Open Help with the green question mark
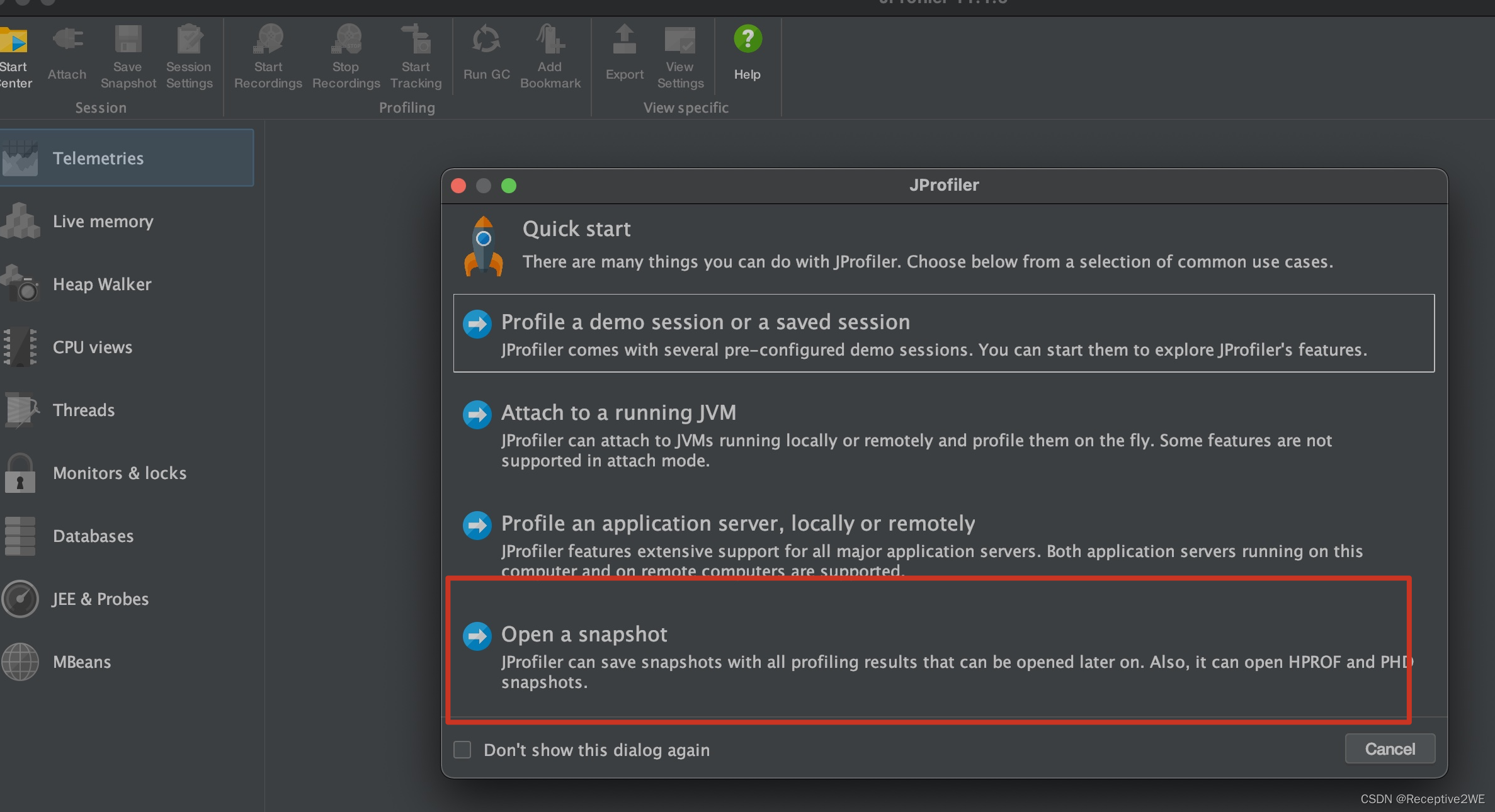Image resolution: width=1495 pixels, height=812 pixels. coord(747,39)
